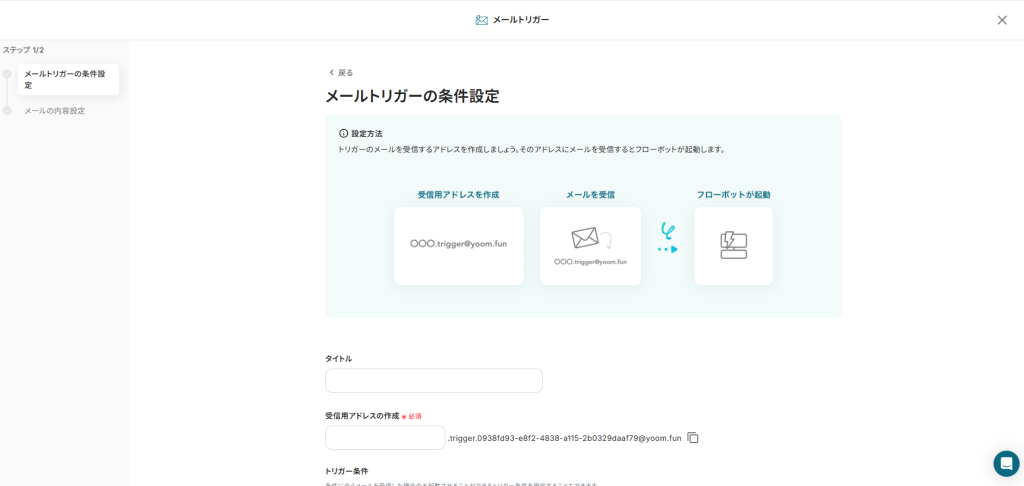Copy the receiving address with the copy icon
This screenshot has height=486, width=1024.
point(693,438)
